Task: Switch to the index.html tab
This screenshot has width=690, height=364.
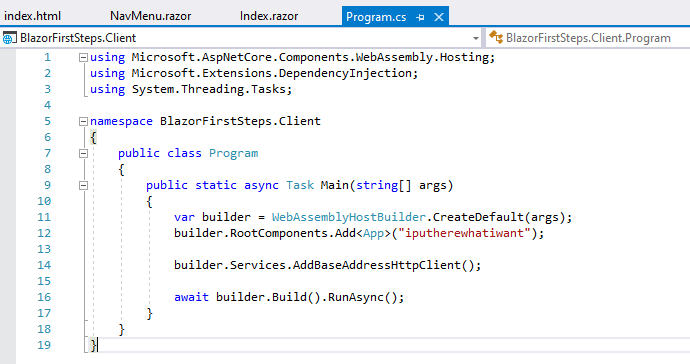Action: click(33, 16)
